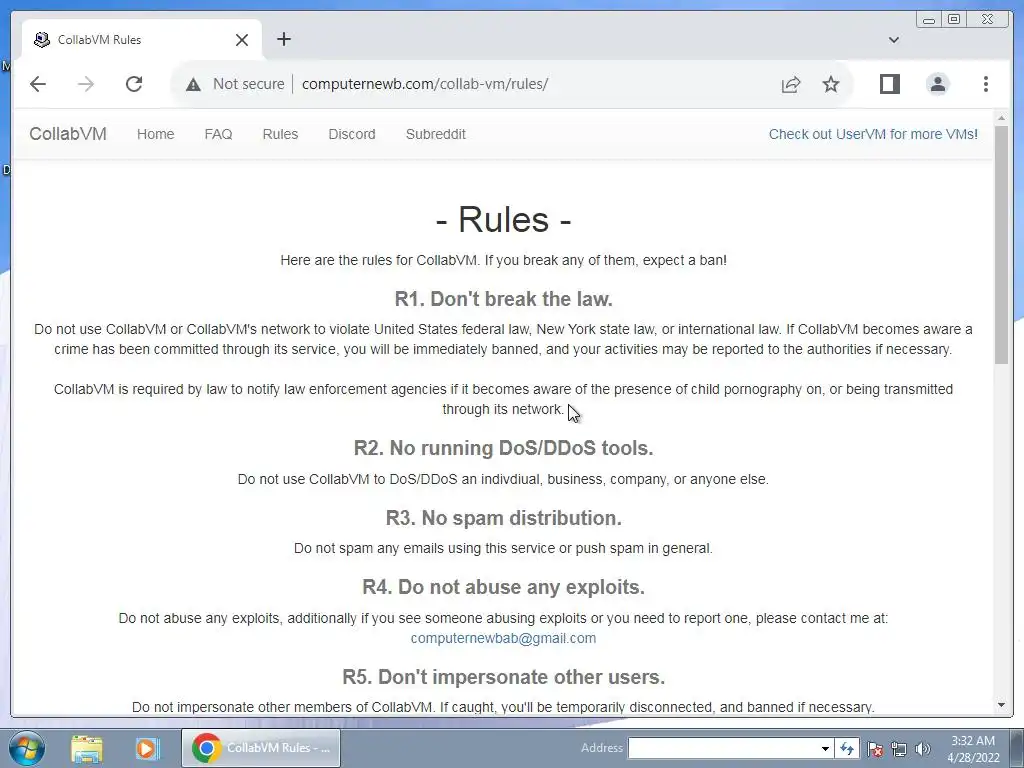This screenshot has width=1024, height=768.
Task: Click the computernewbab@gmail.com email link
Action: pos(503,638)
